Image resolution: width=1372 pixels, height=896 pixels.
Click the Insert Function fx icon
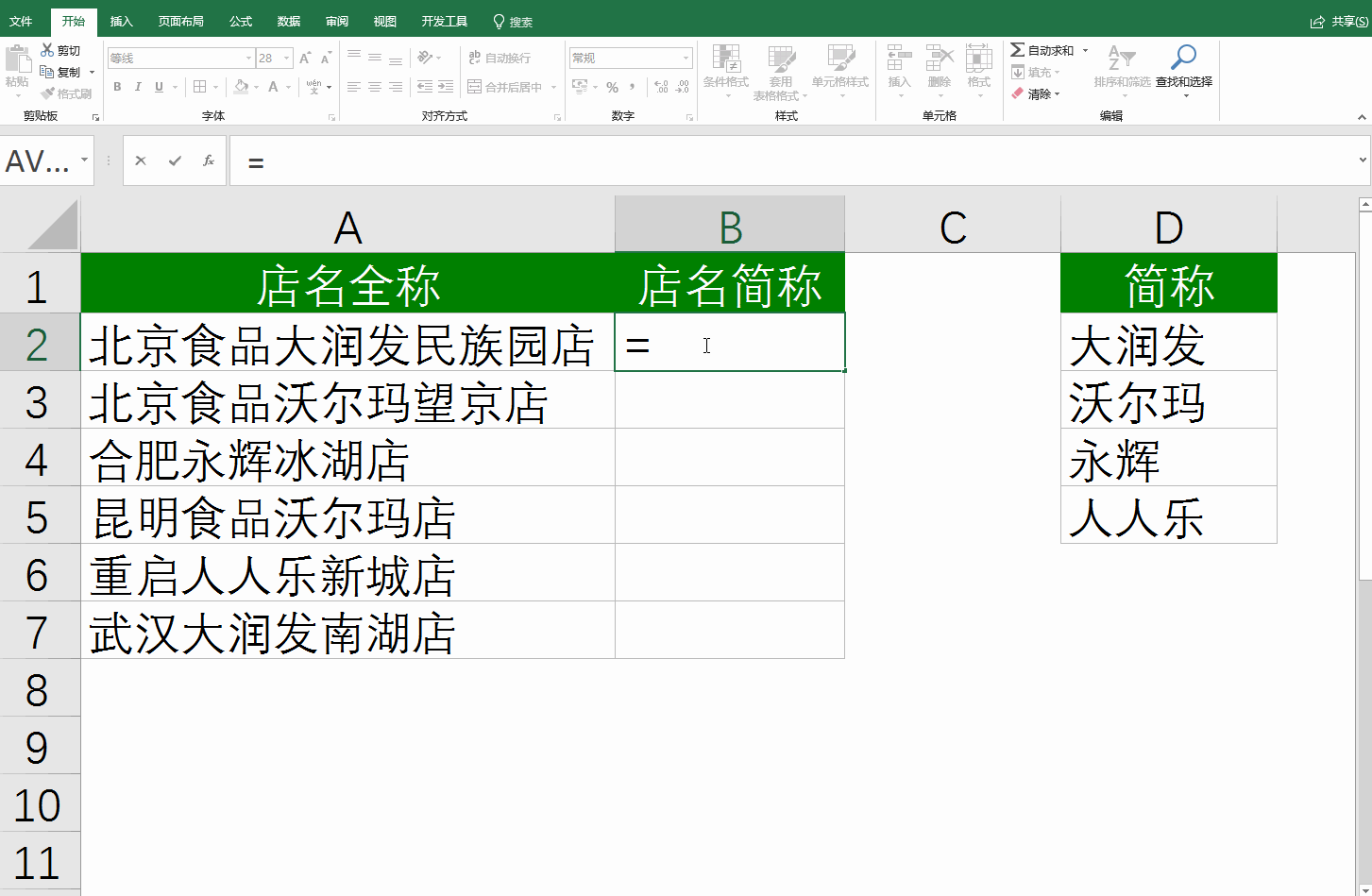(209, 161)
